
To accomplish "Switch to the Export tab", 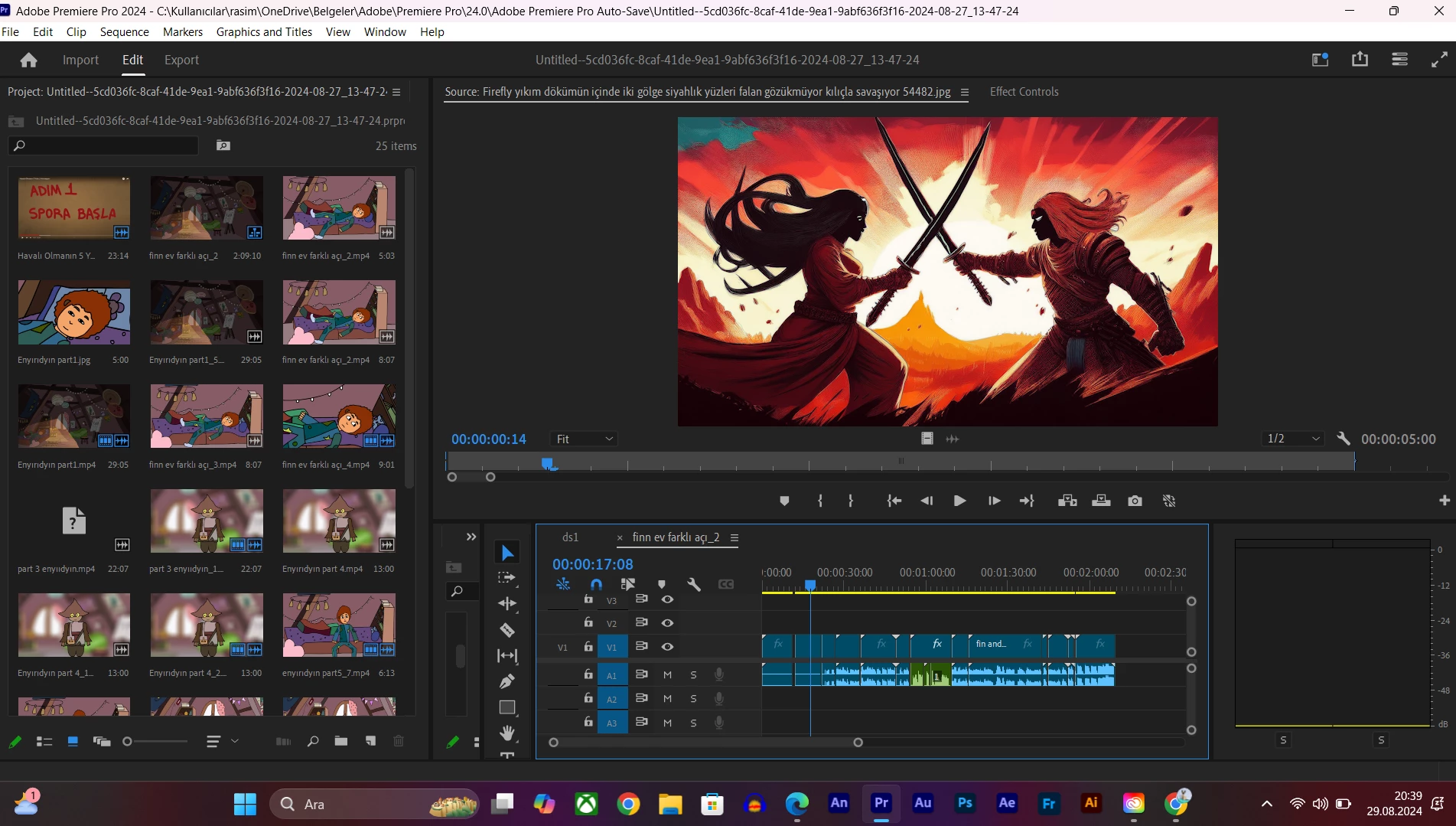I will click(x=181, y=60).
